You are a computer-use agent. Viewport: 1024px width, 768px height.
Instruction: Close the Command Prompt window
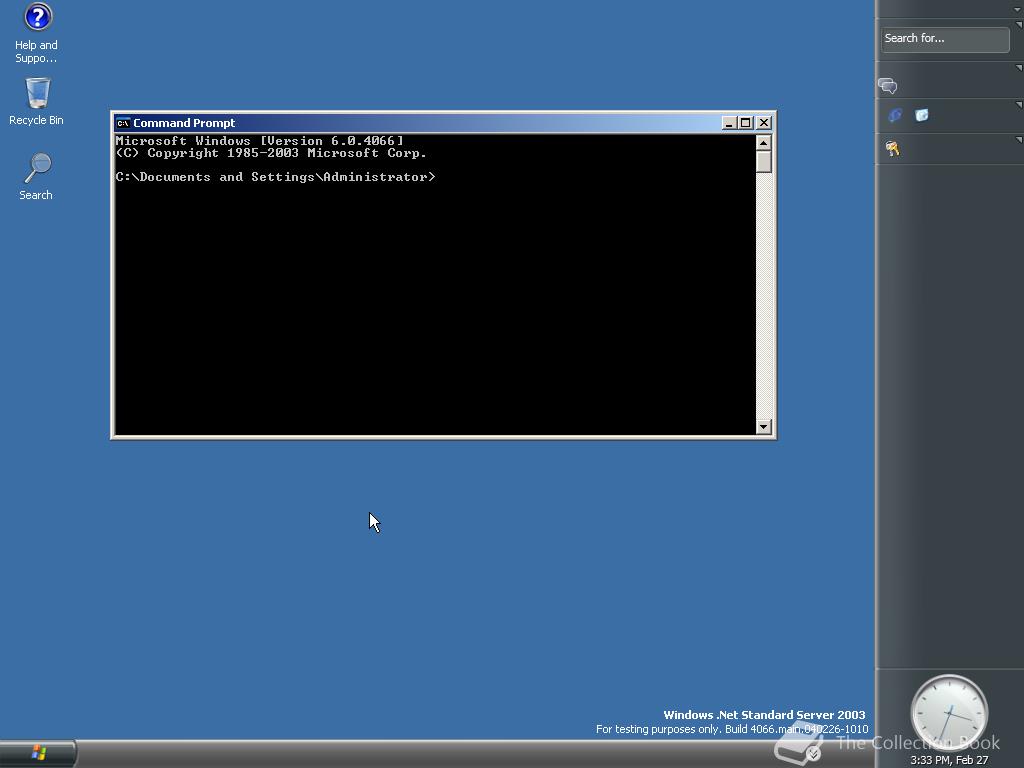764,123
